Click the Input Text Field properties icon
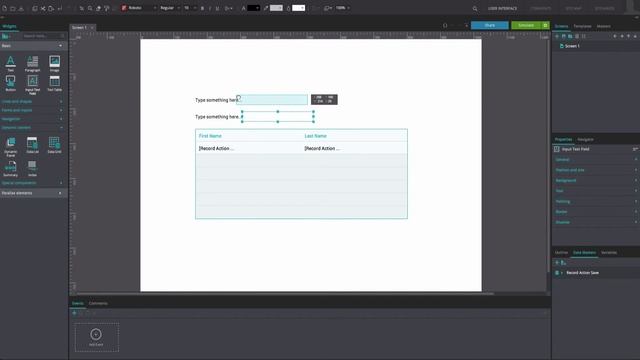The height and width of the screenshot is (360, 640). pos(557,149)
